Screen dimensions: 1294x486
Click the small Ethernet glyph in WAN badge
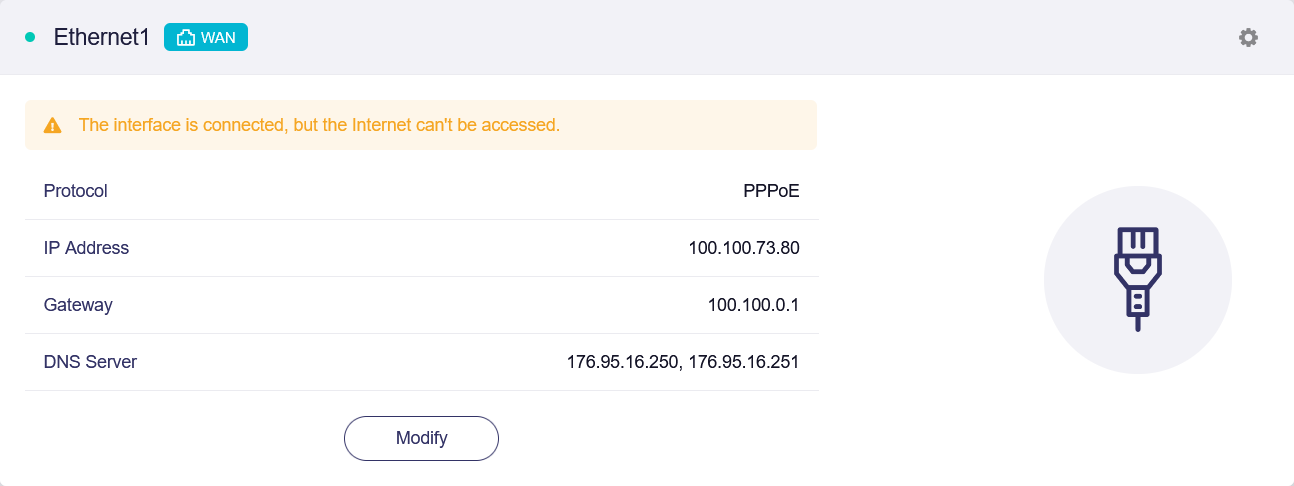pos(185,38)
